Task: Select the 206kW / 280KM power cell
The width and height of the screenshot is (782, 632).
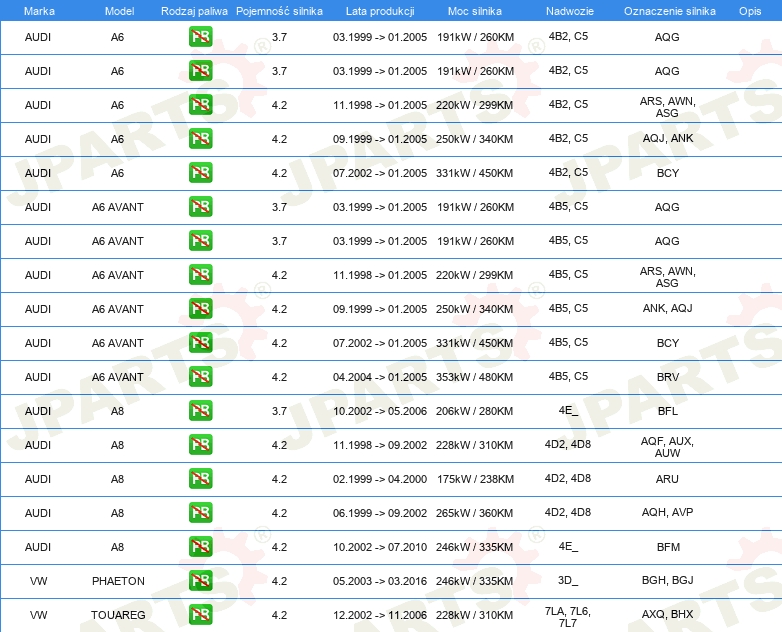Action: click(474, 411)
